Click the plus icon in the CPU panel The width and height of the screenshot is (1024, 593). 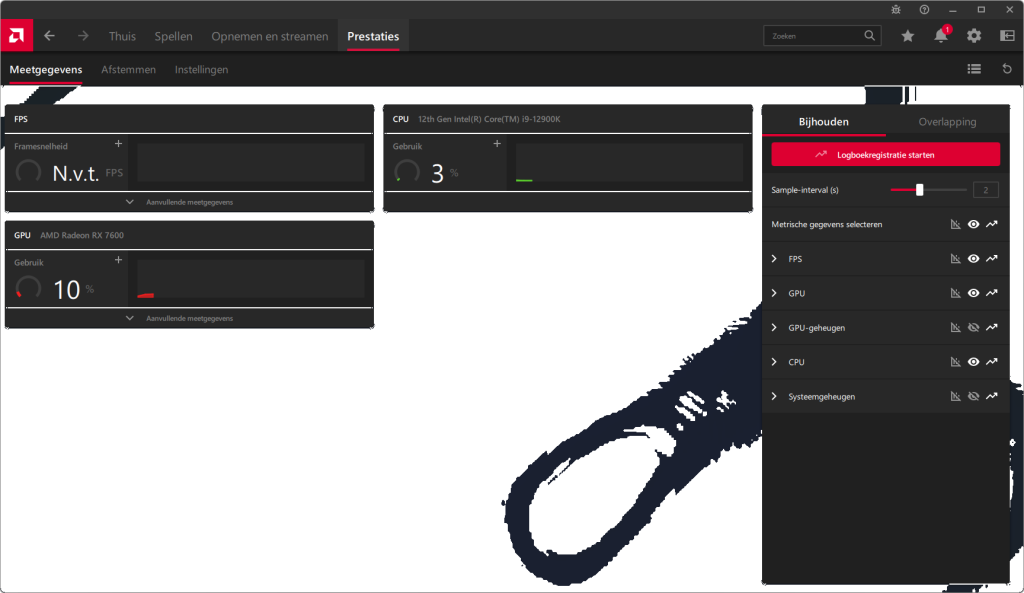(x=497, y=144)
